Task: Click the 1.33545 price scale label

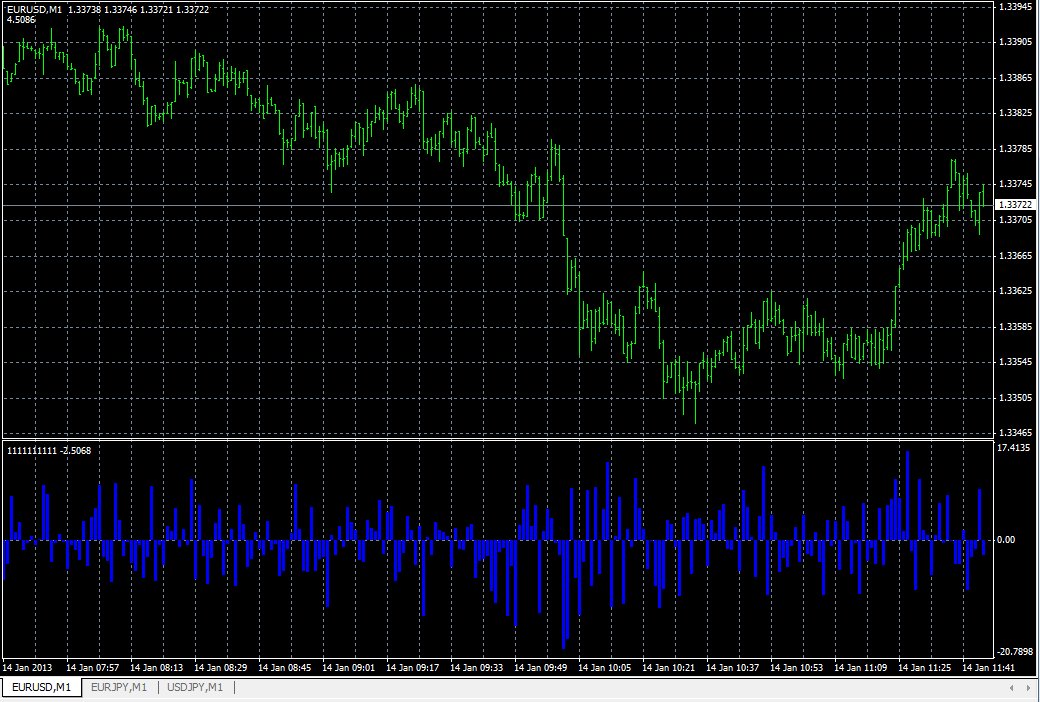Action: click(1015, 362)
